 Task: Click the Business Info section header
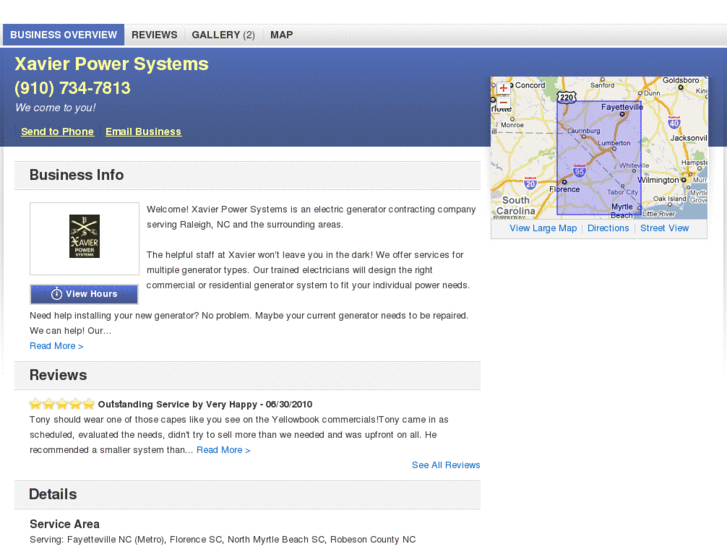click(x=247, y=175)
